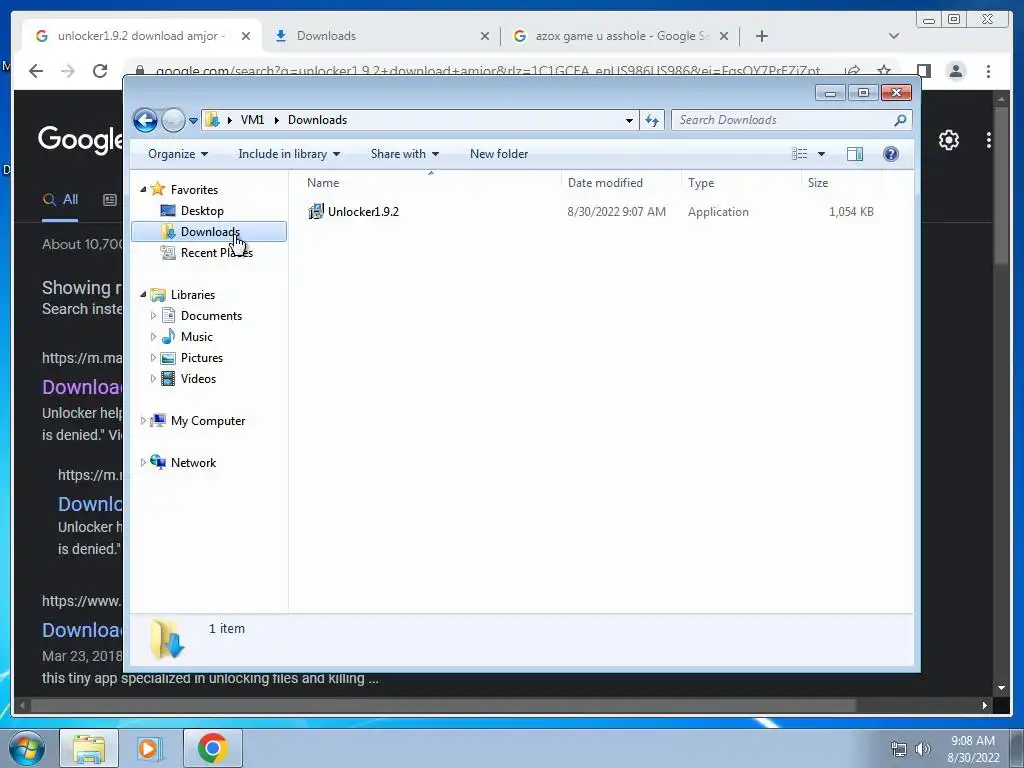Click Chrome tab search chevron

893,36
